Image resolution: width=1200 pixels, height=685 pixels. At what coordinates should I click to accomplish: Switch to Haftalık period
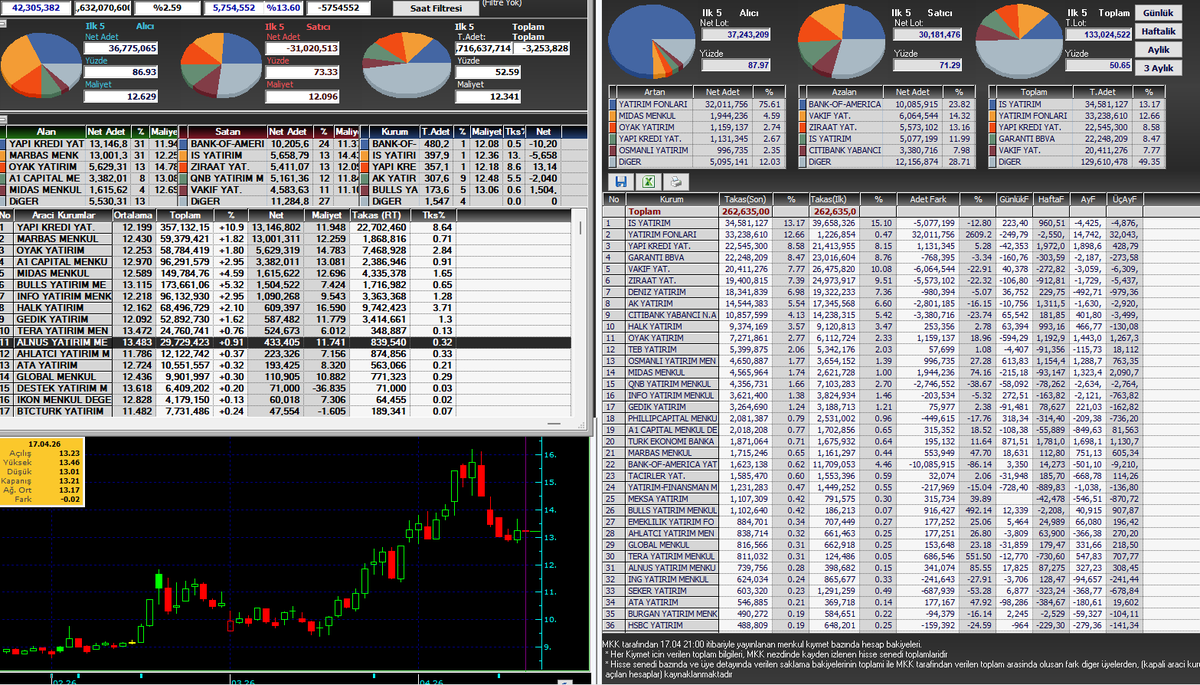click(1157, 31)
